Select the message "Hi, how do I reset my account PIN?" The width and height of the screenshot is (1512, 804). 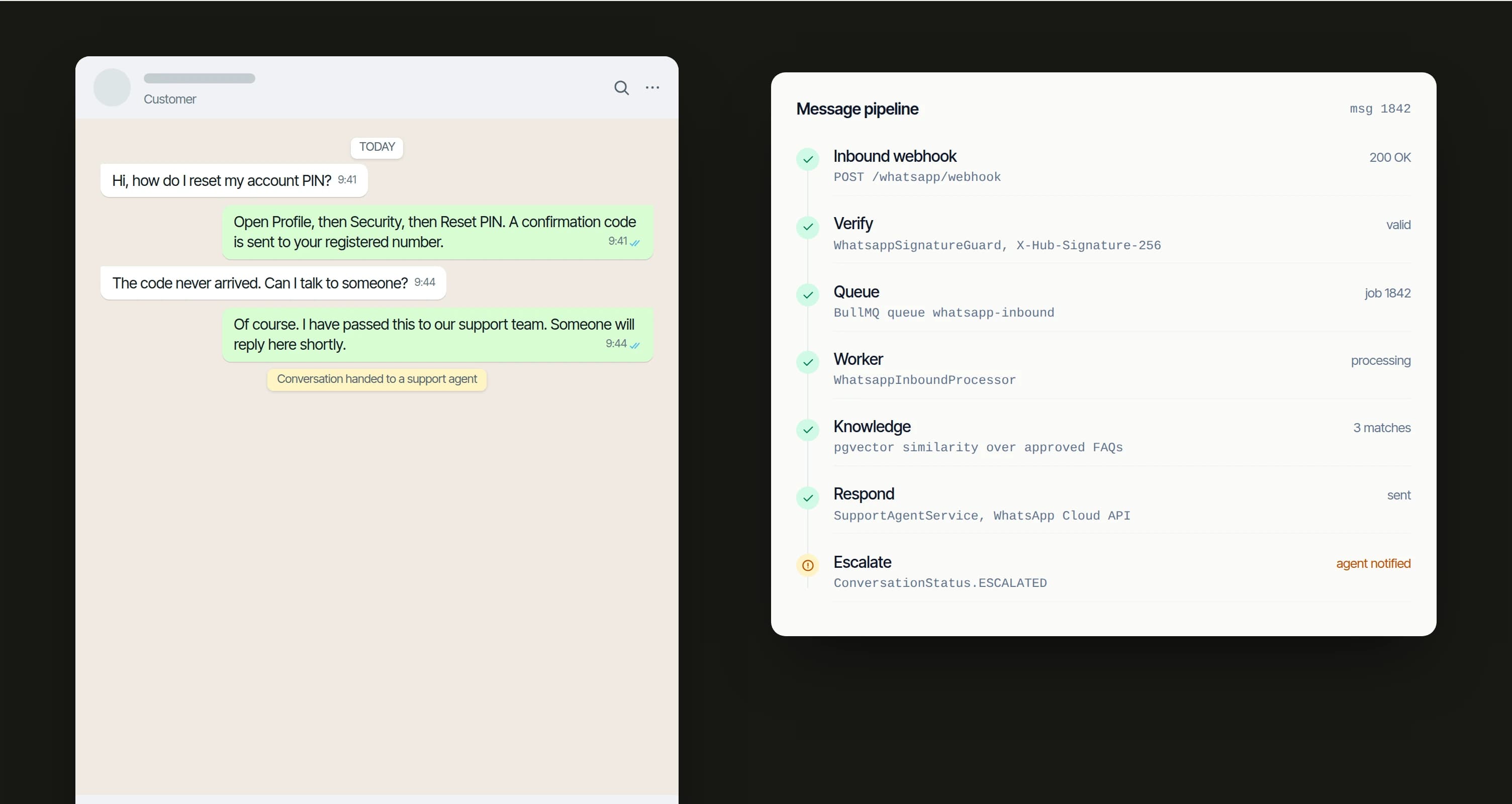[234, 180]
